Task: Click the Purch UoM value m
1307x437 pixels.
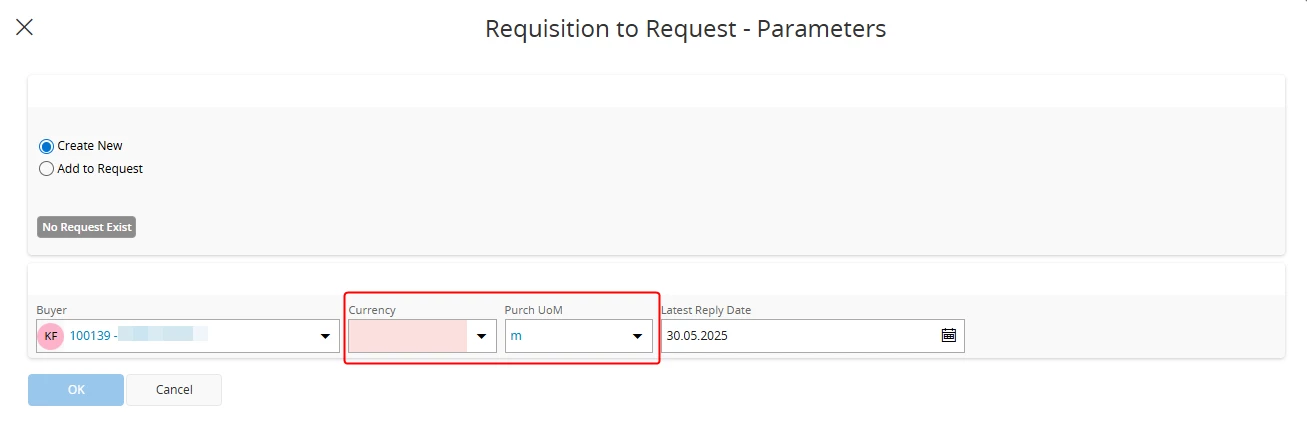Action: pos(516,336)
